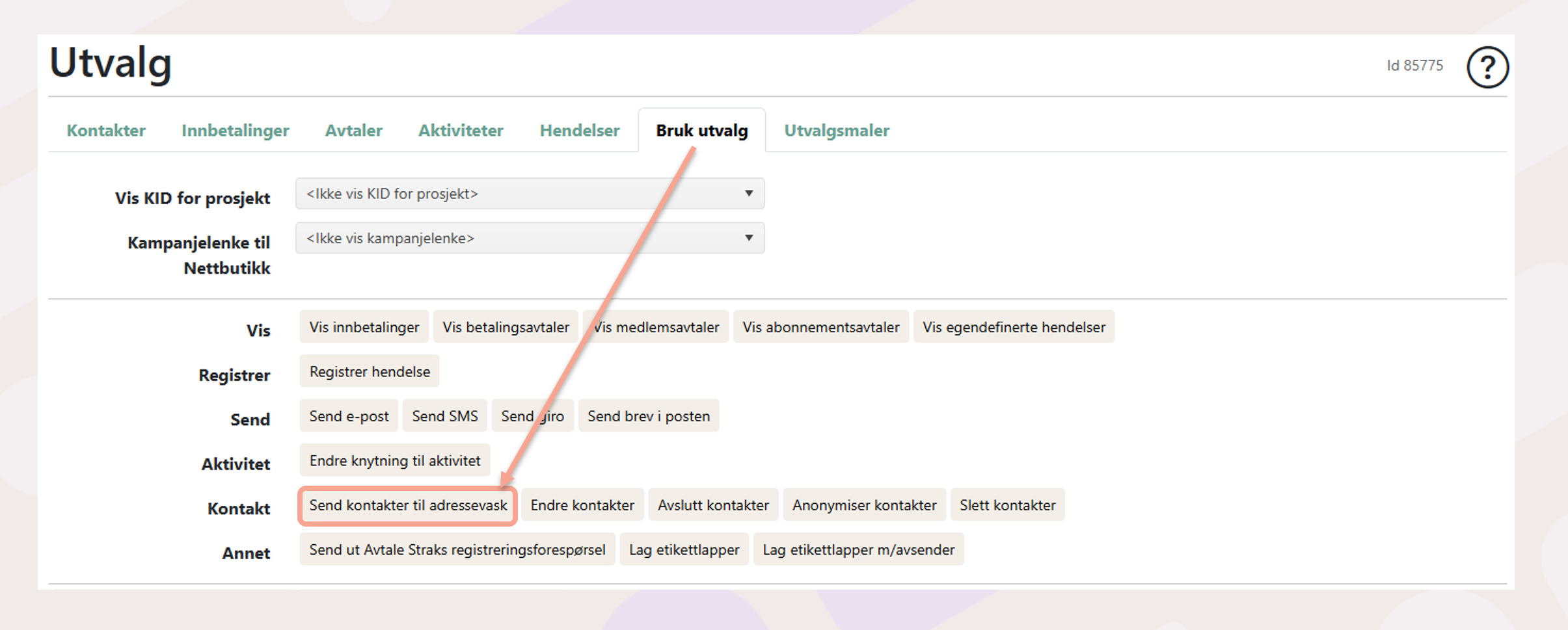1568x630 pixels.
Task: Expand the Vis KID for prosjekt dropdown
Action: pyautogui.click(x=530, y=194)
